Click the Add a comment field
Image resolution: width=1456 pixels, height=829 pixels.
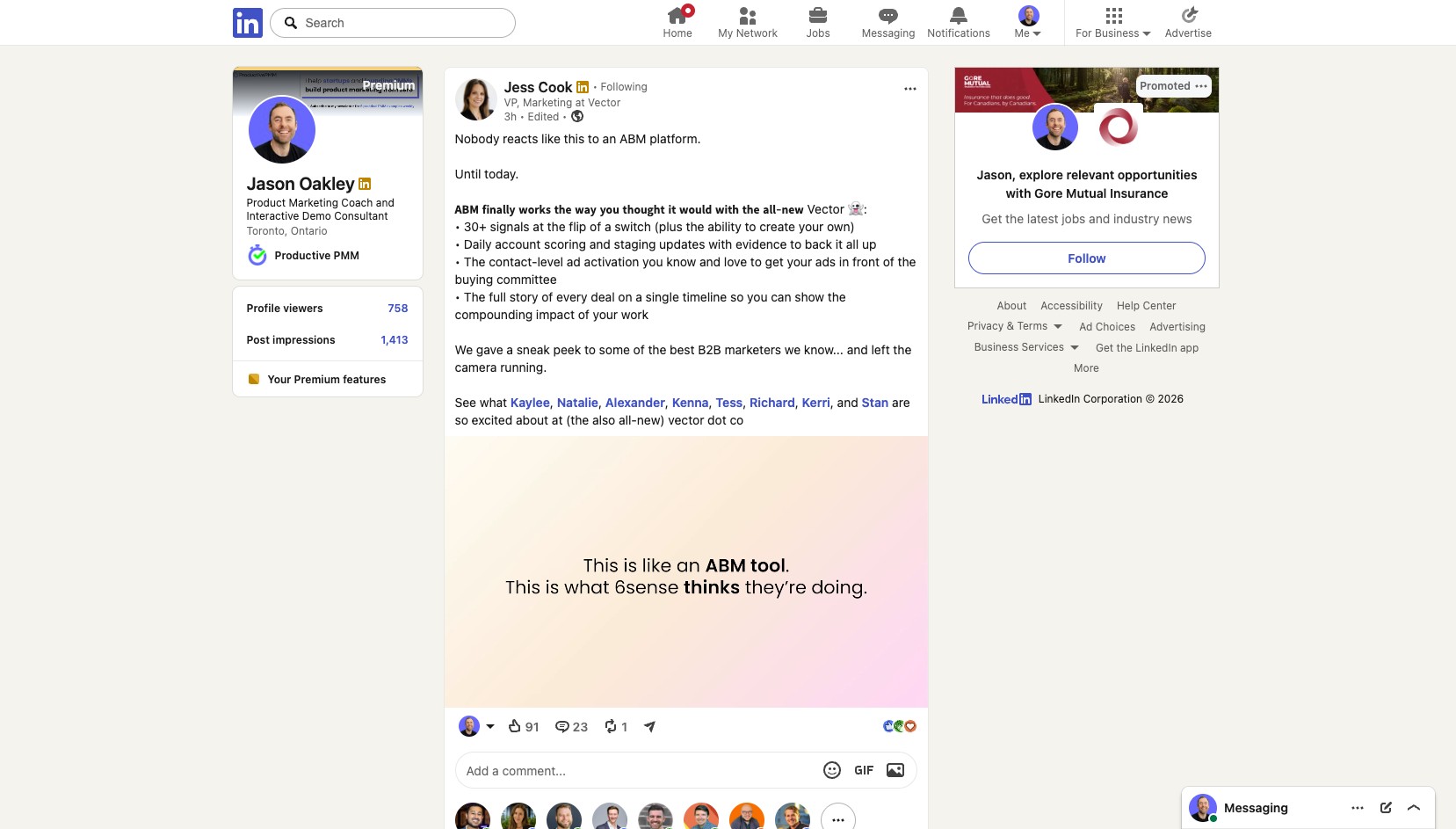click(x=637, y=771)
